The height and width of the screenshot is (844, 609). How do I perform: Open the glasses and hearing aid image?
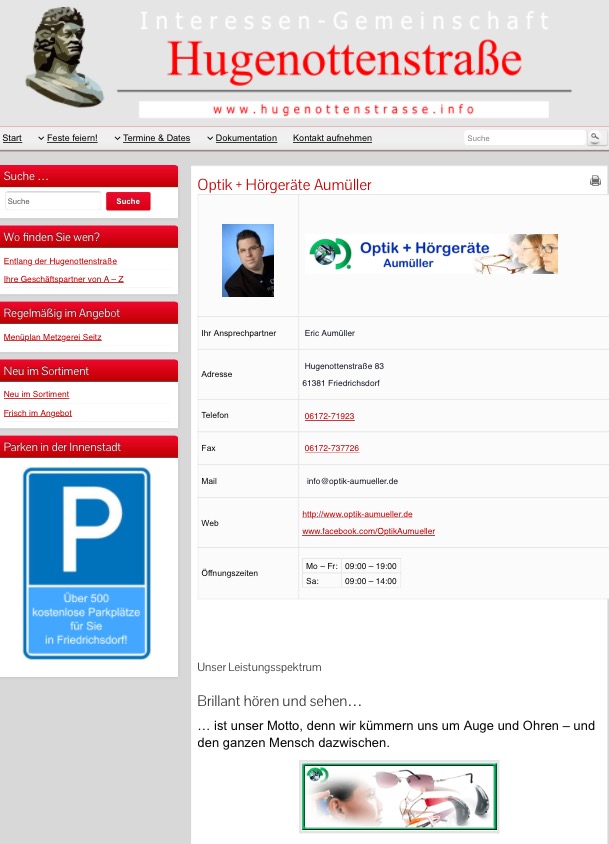tap(399, 797)
